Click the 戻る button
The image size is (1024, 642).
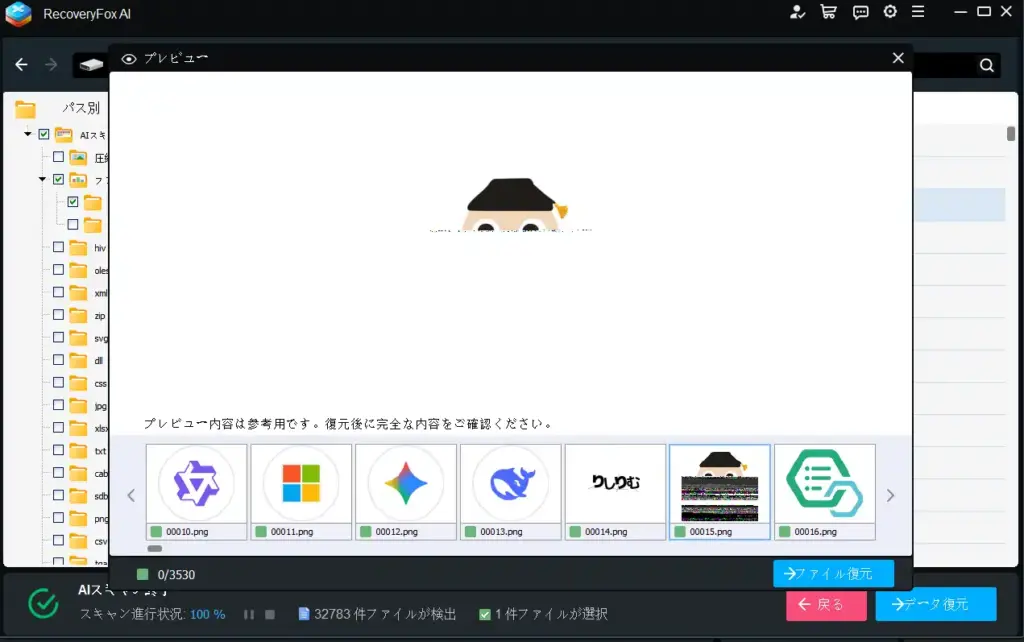click(825, 604)
